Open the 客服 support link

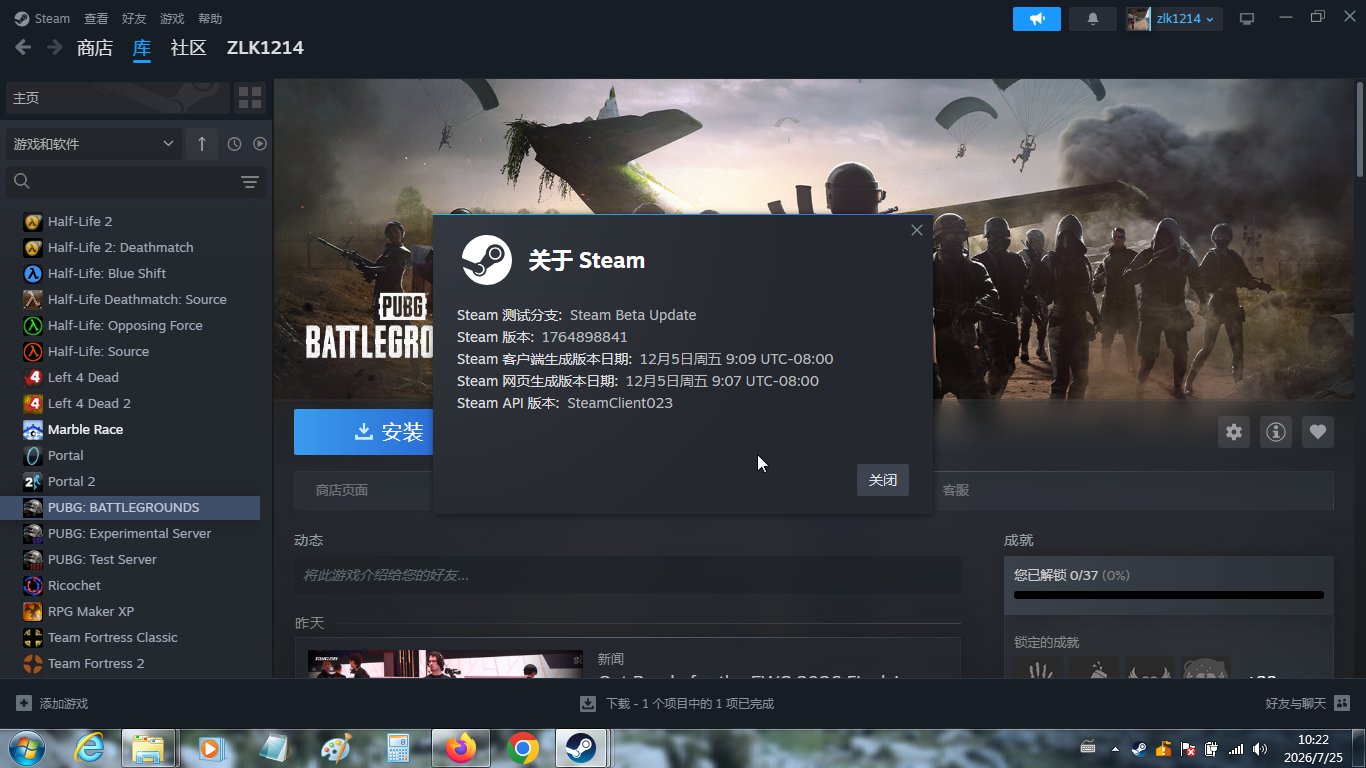[x=956, y=490]
